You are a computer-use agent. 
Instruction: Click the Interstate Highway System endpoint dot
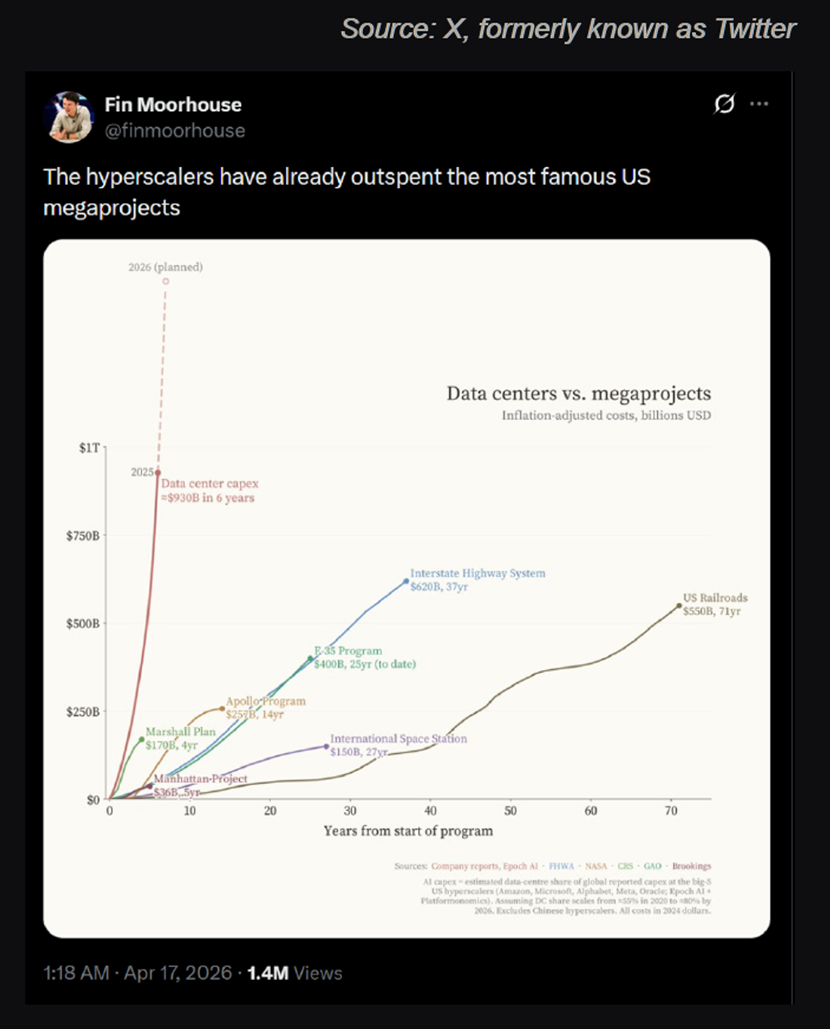[406, 581]
